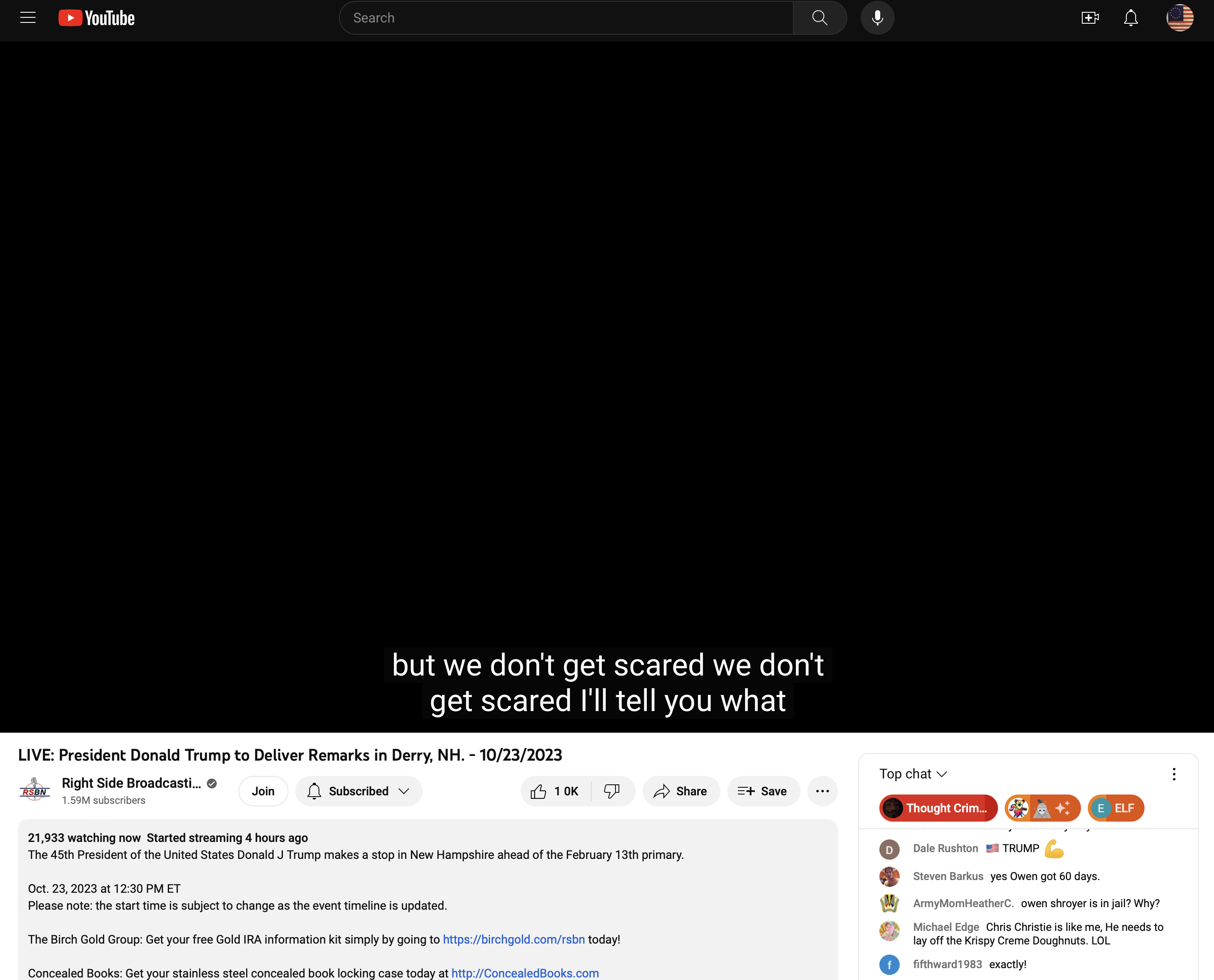Click inside the Search input field
1214x980 pixels.
[565, 18]
